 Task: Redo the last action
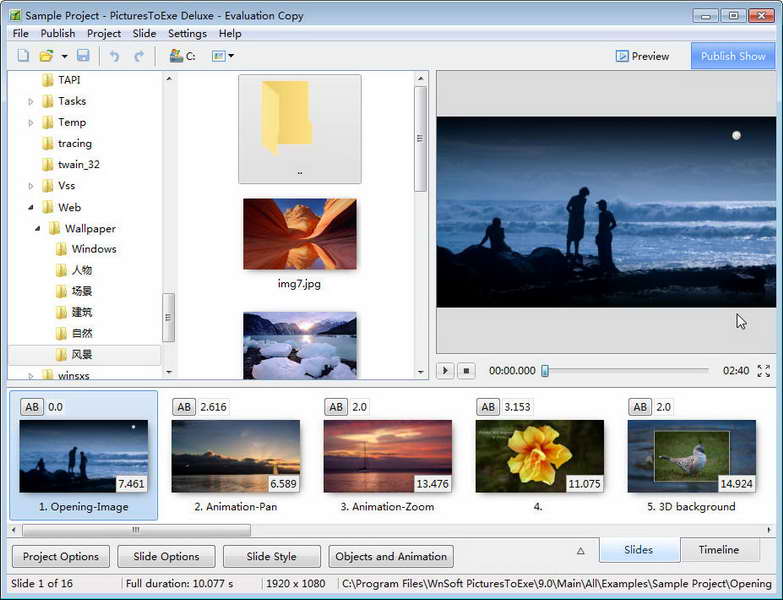[x=139, y=56]
